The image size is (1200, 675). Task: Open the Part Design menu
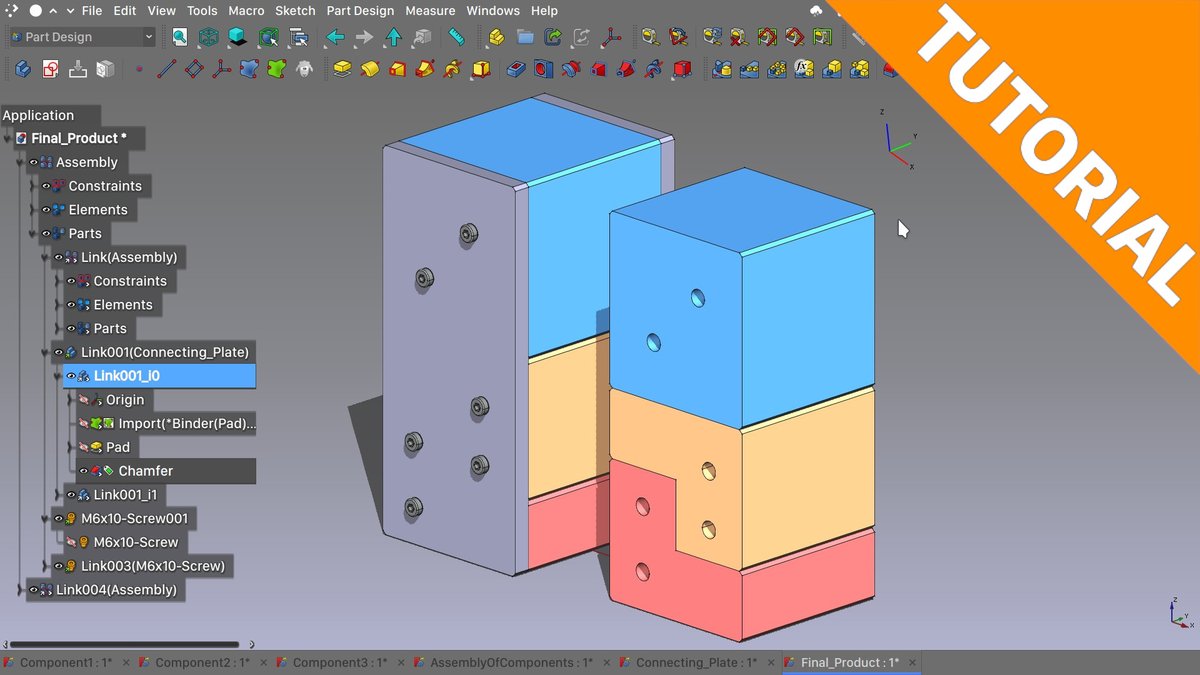click(360, 11)
